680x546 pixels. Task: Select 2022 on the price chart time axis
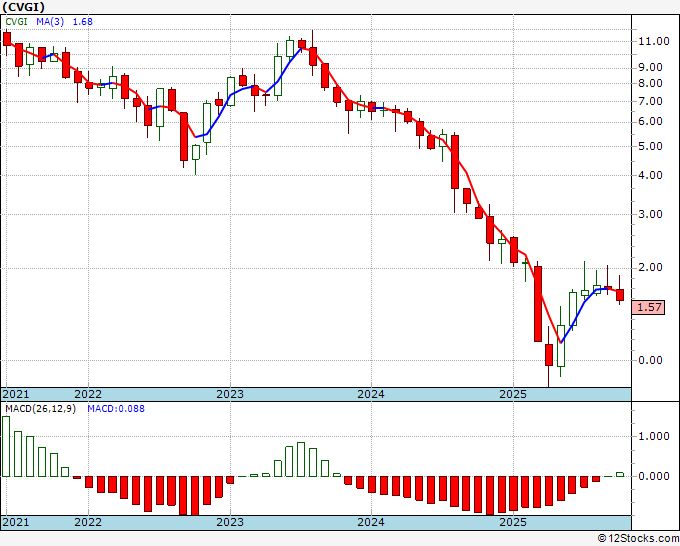pos(88,394)
